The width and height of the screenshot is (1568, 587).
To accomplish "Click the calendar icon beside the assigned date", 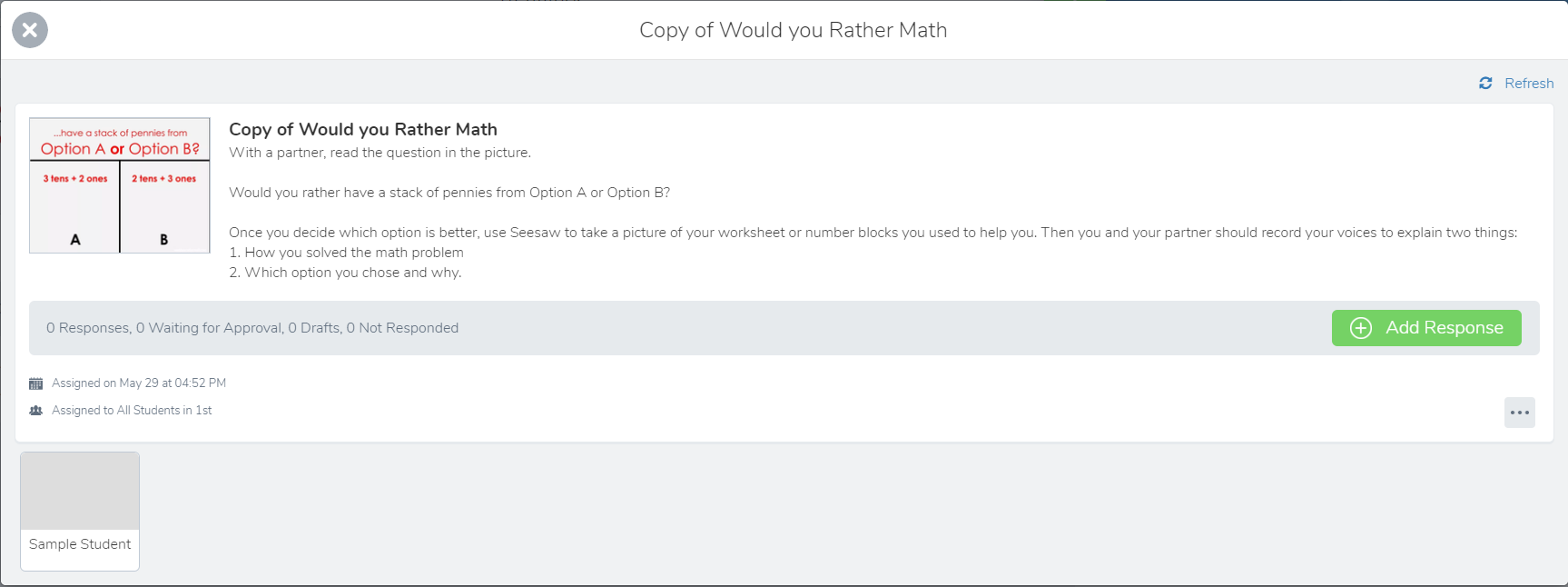I will (x=36, y=383).
